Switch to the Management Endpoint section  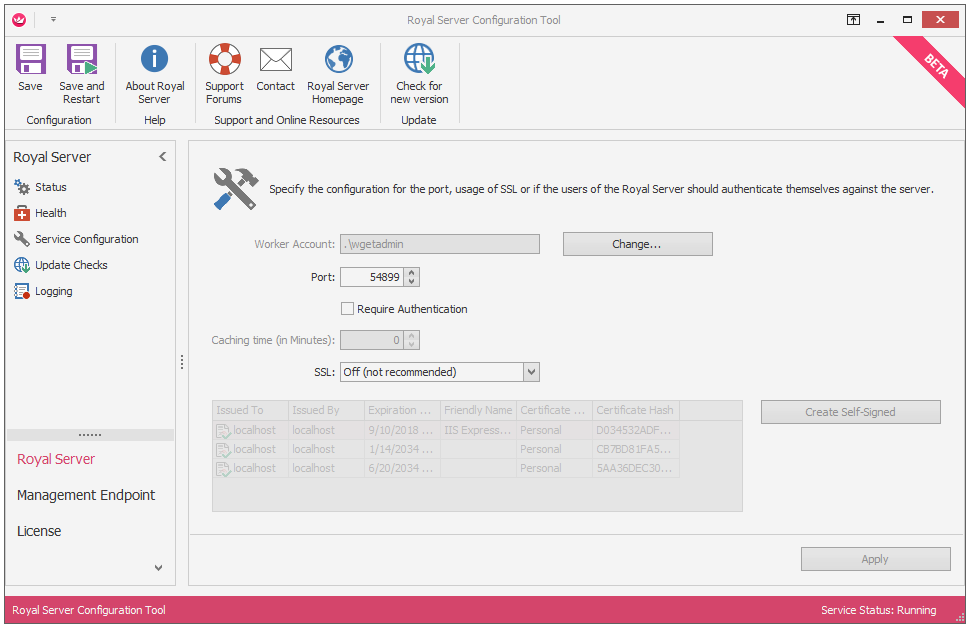(x=86, y=495)
